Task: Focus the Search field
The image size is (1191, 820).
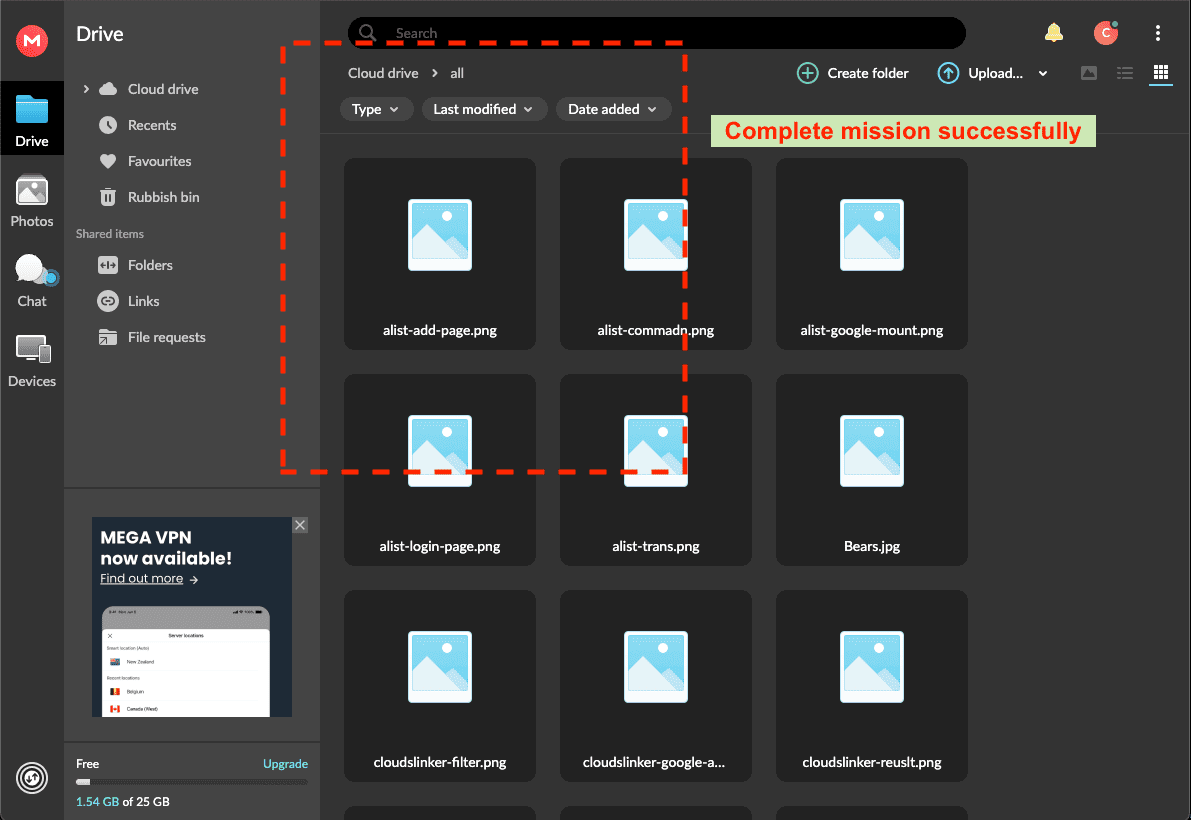Action: (x=657, y=33)
